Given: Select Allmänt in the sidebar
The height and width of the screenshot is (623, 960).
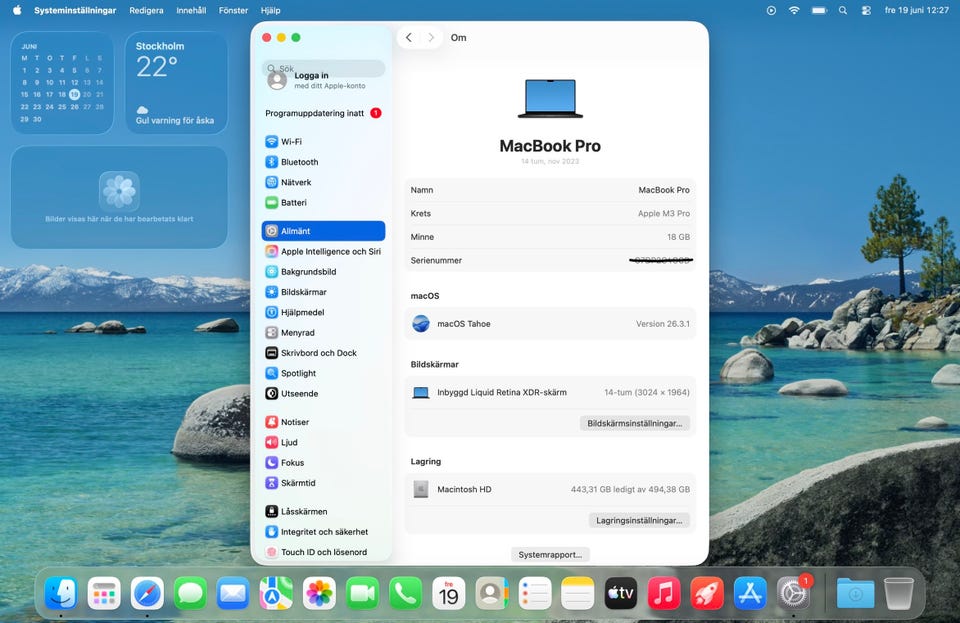Looking at the screenshot, I should click(x=323, y=231).
